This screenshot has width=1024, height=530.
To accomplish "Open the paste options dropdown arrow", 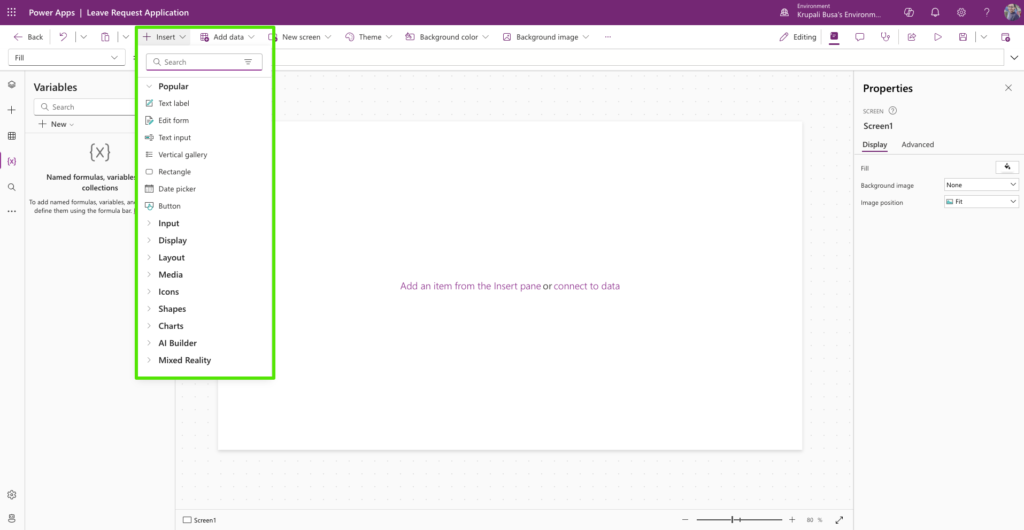I will pos(125,37).
